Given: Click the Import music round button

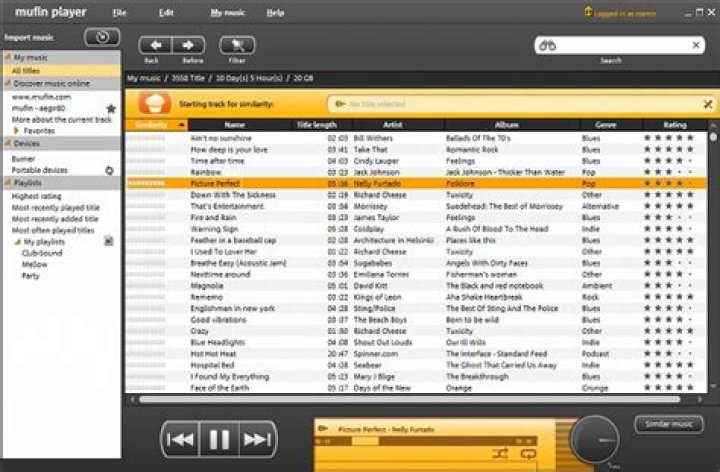Looking at the screenshot, I should pyautogui.click(x=102, y=37).
